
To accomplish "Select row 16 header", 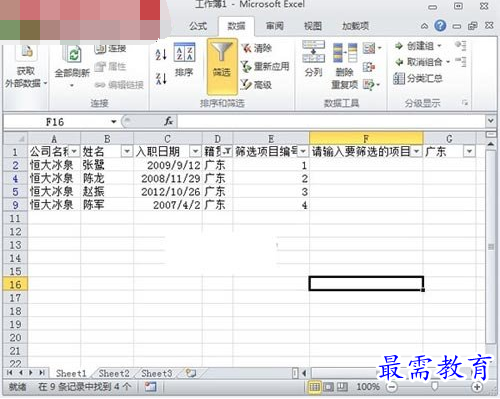I will coord(15,284).
